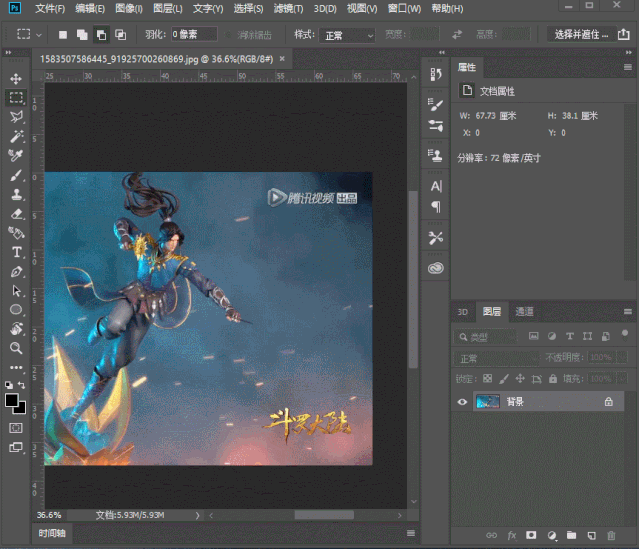Create a new layer
Viewport: 639px width, 549px height.
click(591, 535)
